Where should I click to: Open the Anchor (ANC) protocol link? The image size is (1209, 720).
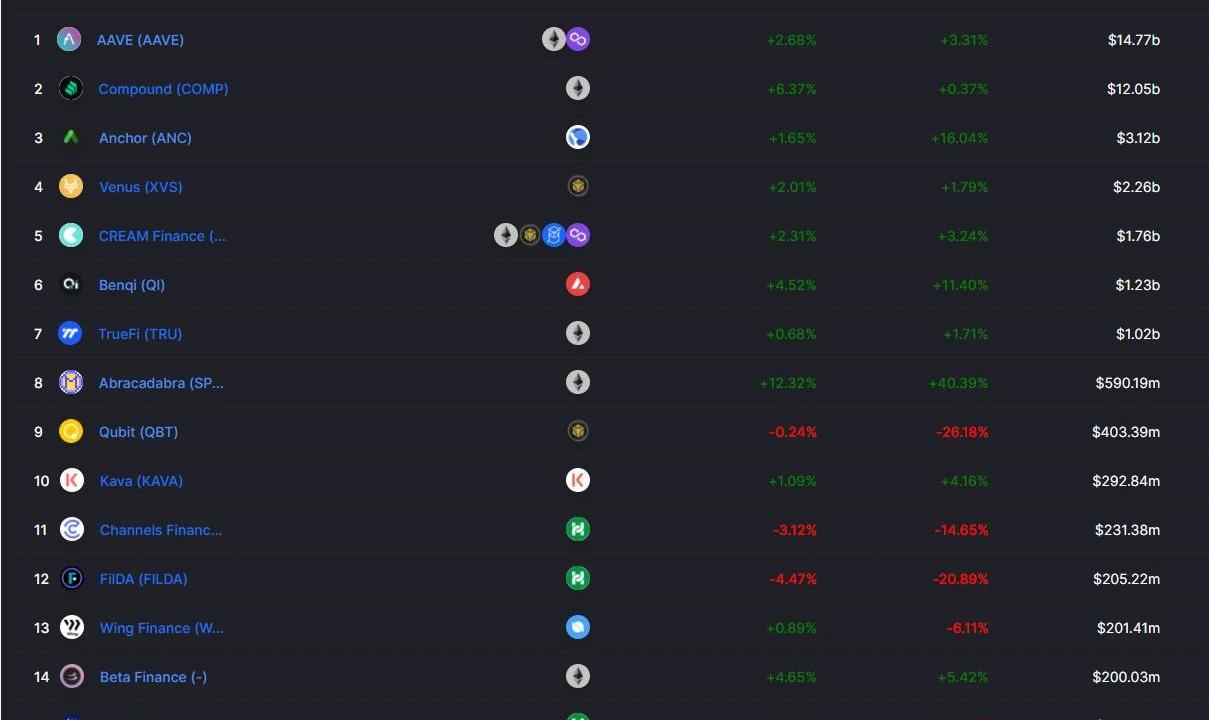tap(145, 138)
